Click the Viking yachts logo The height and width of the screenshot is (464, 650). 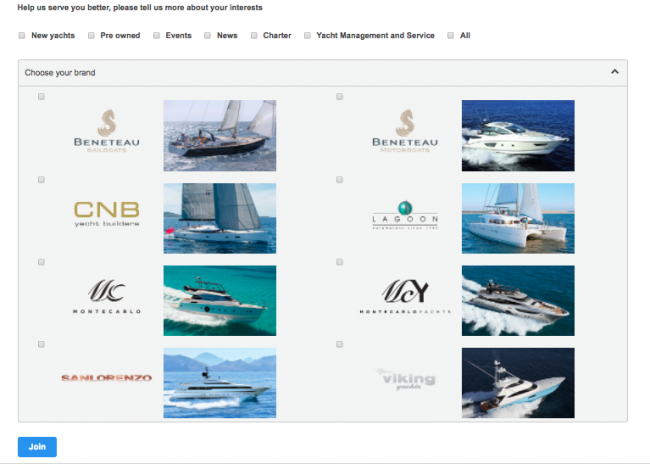click(406, 379)
